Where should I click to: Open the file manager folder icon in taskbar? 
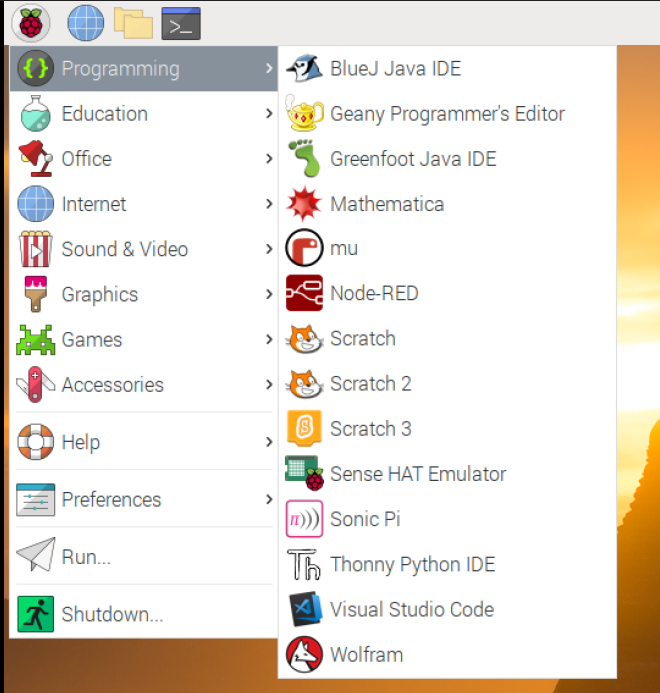click(133, 23)
